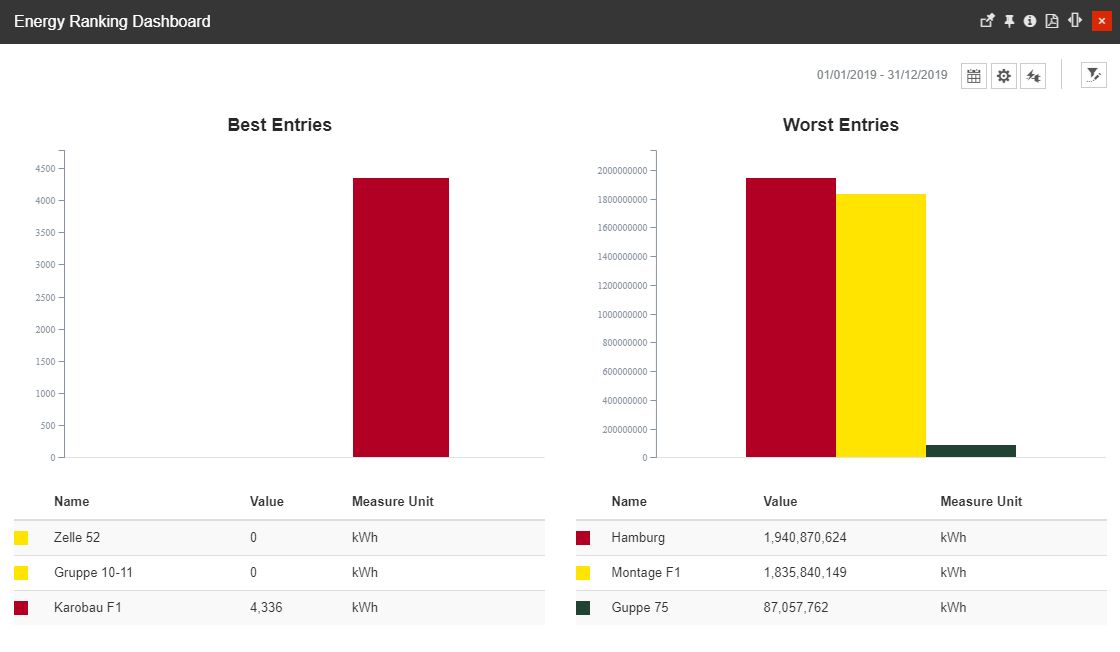View dashboard info via the info icon
This screenshot has height=652, width=1120.
(x=1030, y=20)
